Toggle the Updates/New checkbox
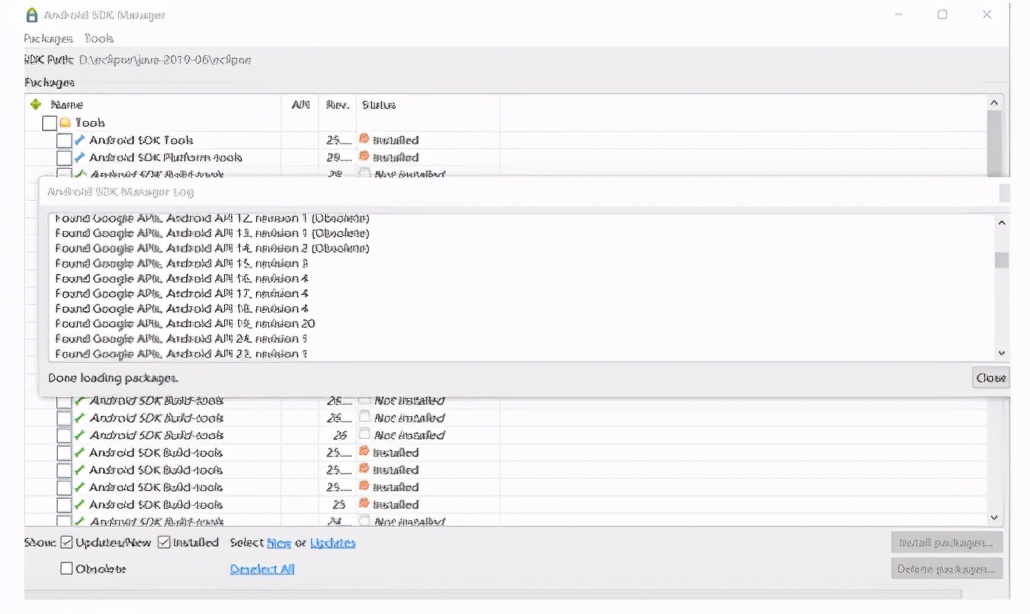The width and height of the screenshot is (1030, 614). click(67, 543)
